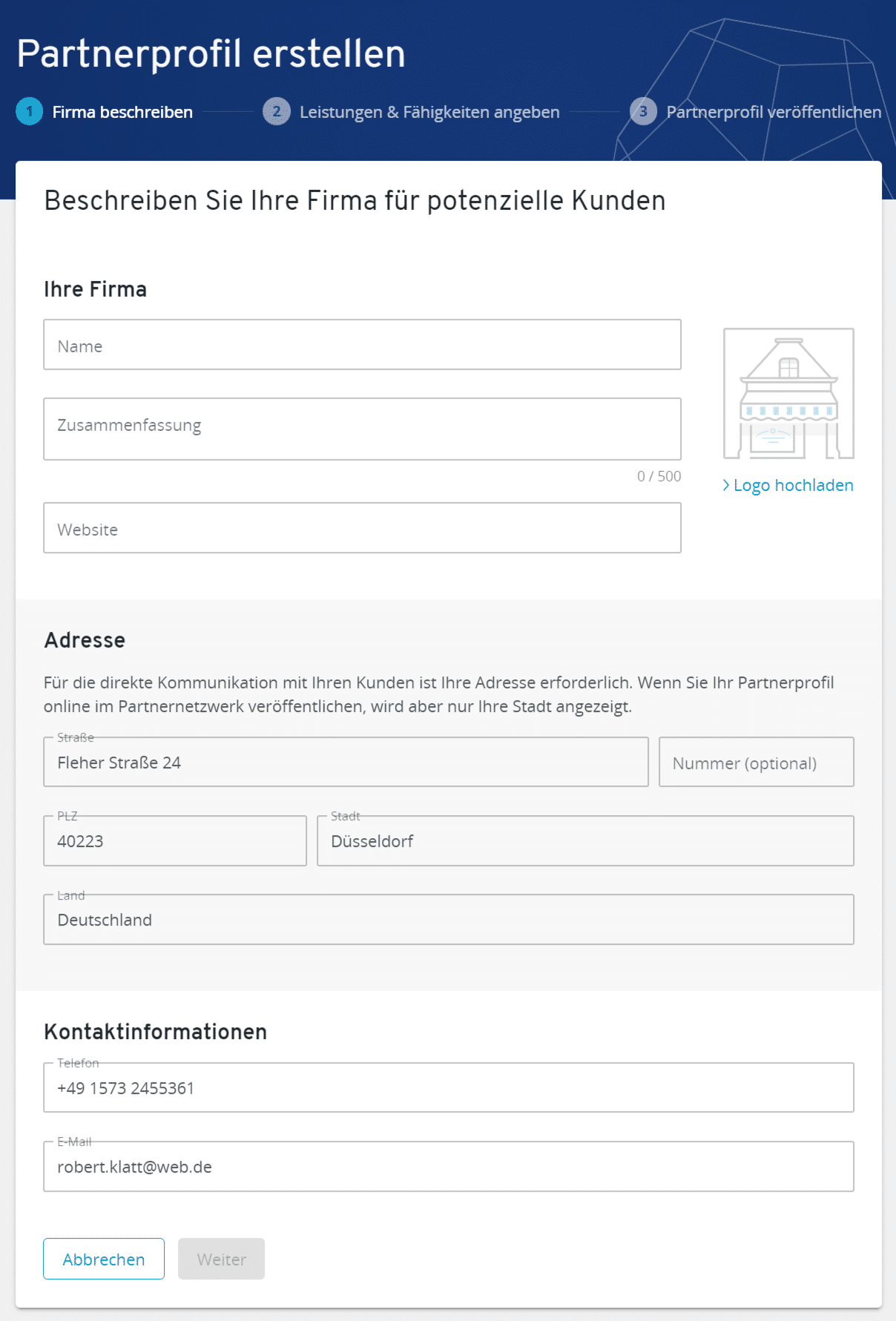This screenshot has width=896, height=1321.
Task: Click the Logo hochladen link
Action: click(793, 485)
